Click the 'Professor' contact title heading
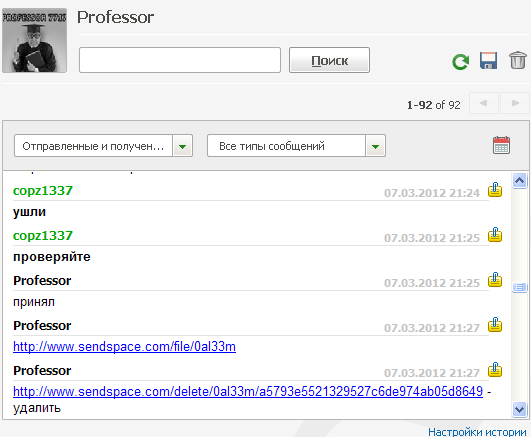531x437 pixels. [115, 17]
